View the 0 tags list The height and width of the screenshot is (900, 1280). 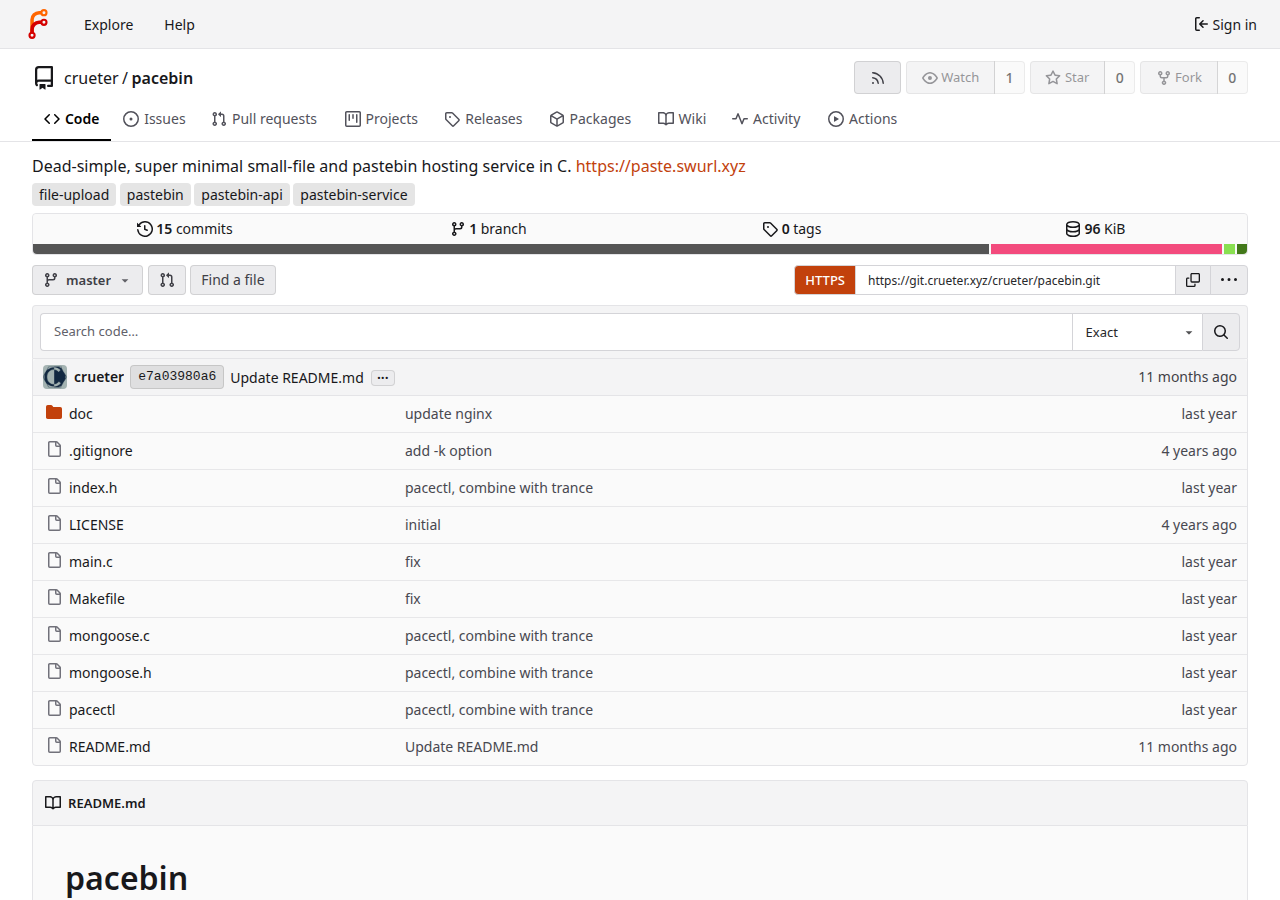coord(792,229)
